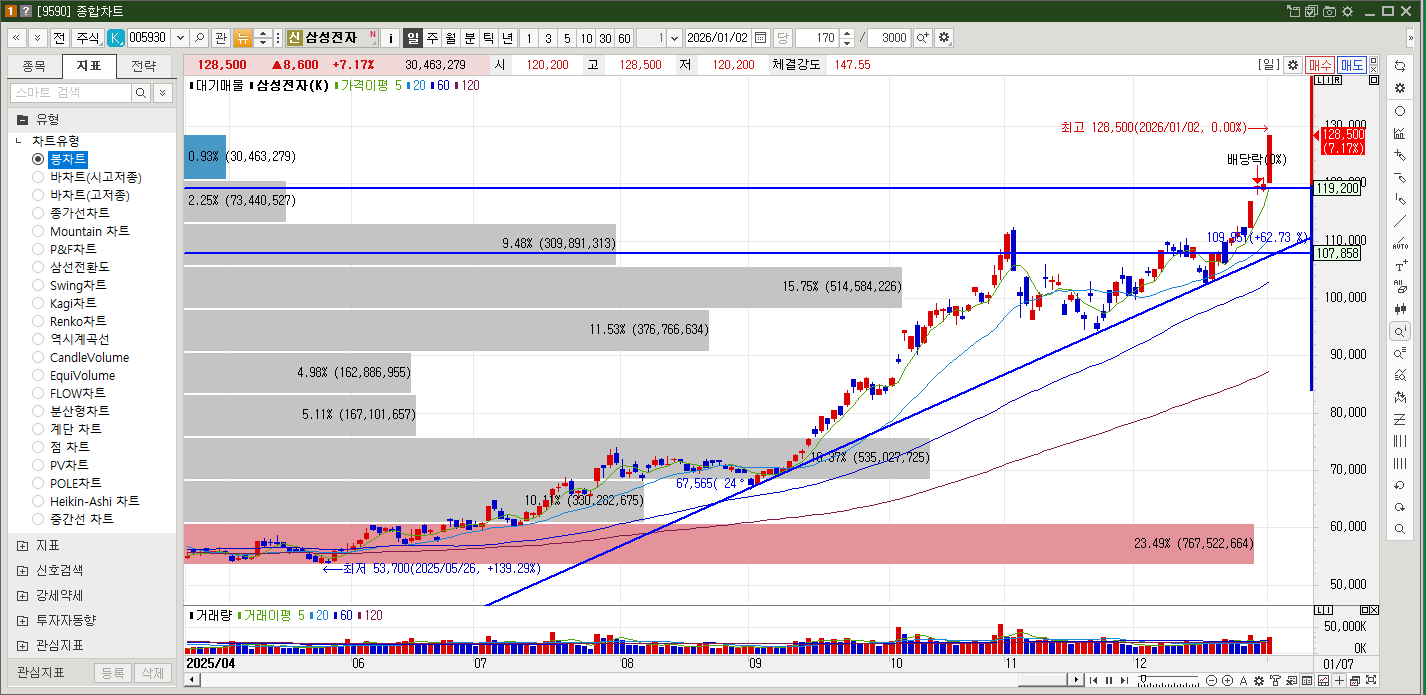Select Mountain 차트 radio option

click(x=38, y=231)
